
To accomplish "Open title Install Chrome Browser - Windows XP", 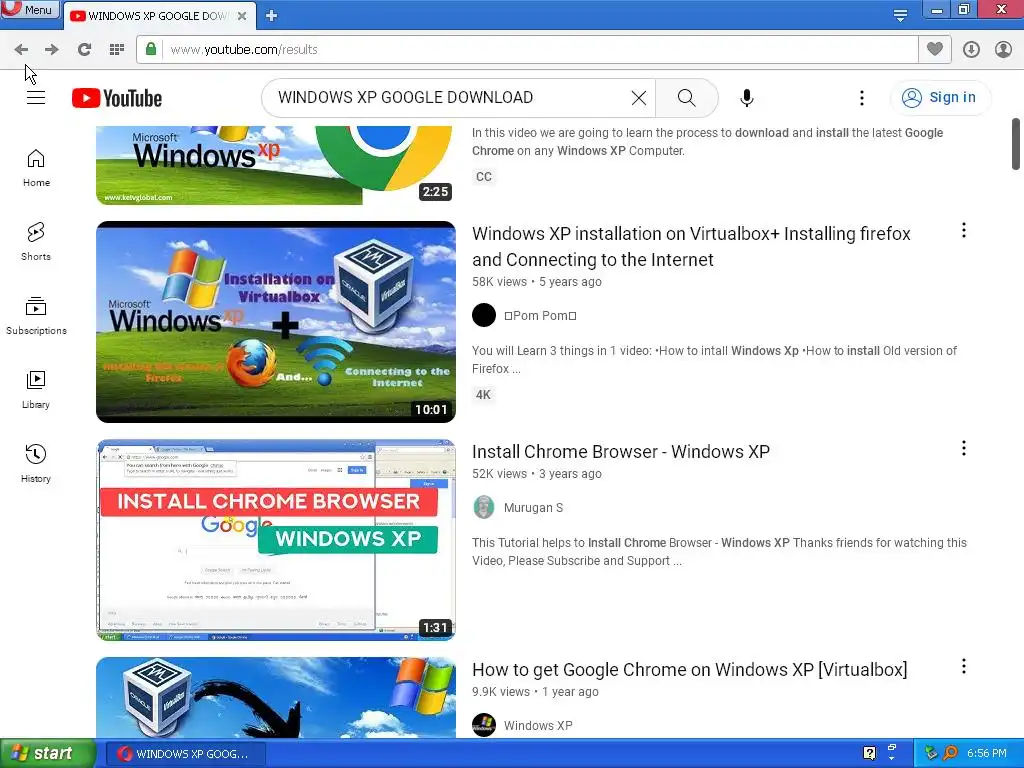I will point(620,452).
